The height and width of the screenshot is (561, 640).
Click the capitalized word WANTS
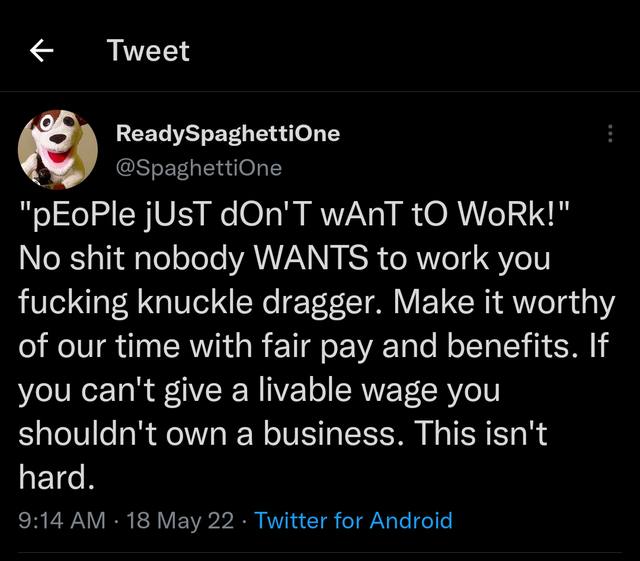(311, 258)
